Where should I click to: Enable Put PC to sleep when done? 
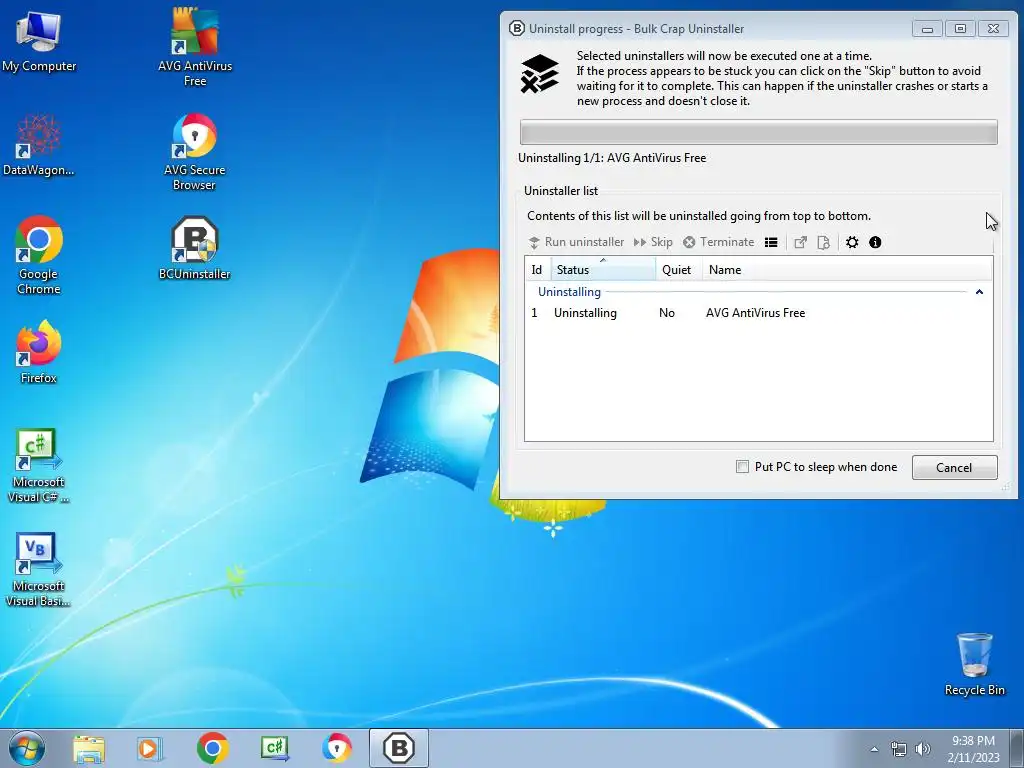coord(743,466)
